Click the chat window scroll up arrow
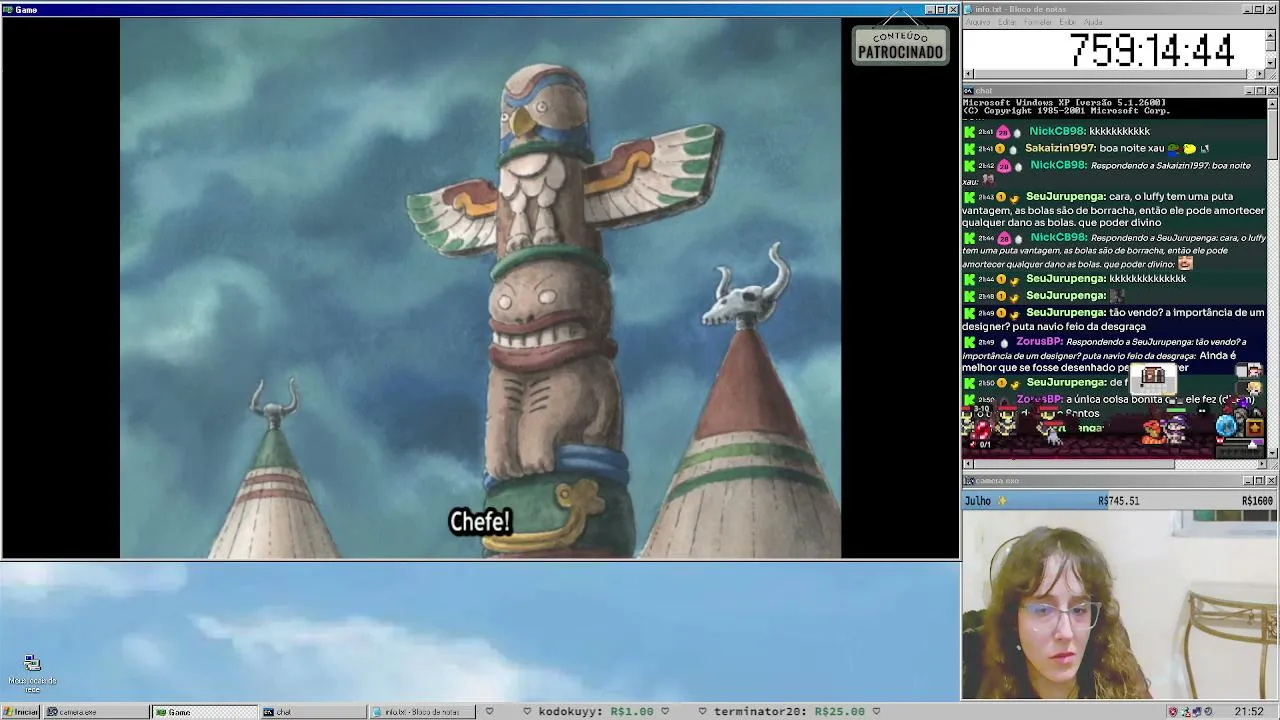Screen dimensions: 1280x720 click(x=1272, y=103)
